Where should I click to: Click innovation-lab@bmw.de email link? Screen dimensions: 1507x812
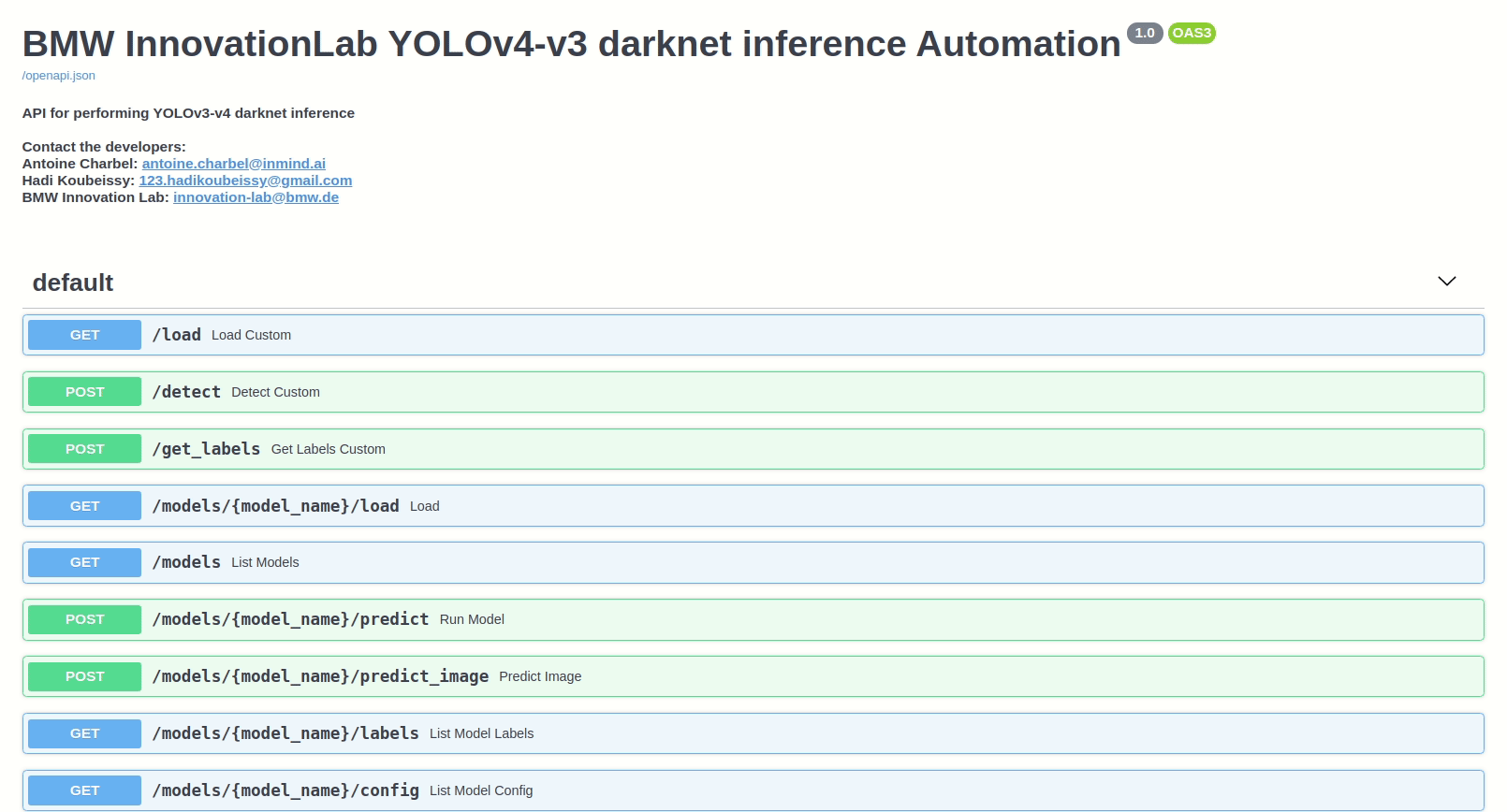(x=256, y=197)
